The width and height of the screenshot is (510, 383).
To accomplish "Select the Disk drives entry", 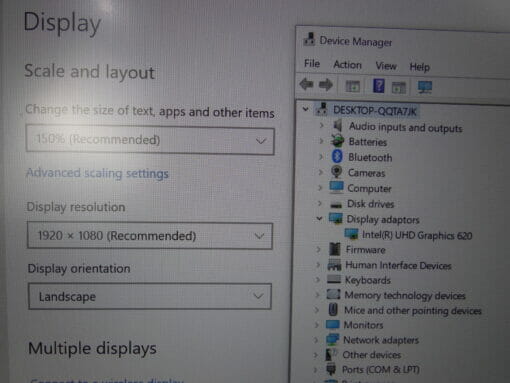I will (371, 204).
